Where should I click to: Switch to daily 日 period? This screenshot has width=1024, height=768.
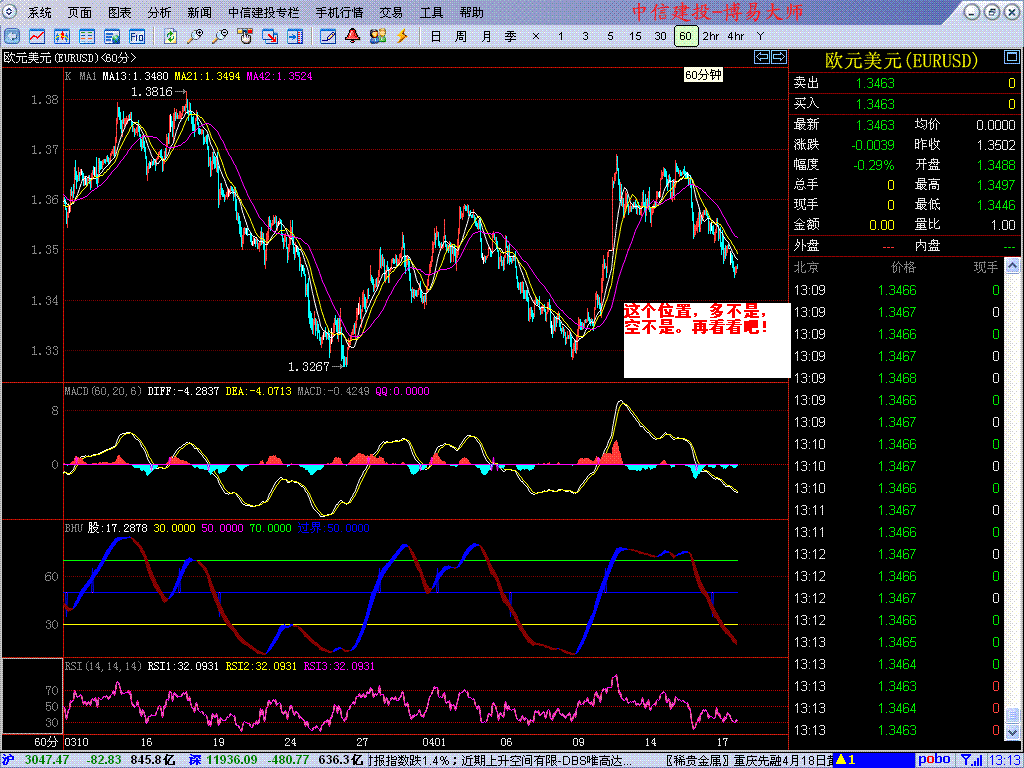pos(436,37)
